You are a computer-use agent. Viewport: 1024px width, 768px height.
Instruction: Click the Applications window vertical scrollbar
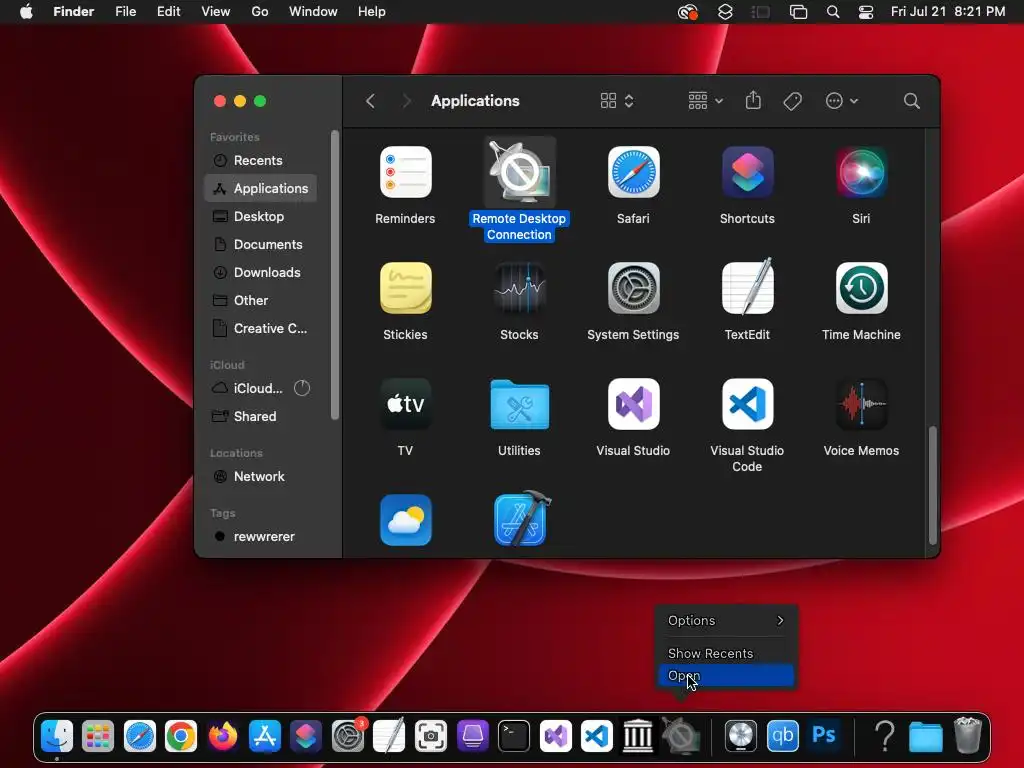[933, 485]
